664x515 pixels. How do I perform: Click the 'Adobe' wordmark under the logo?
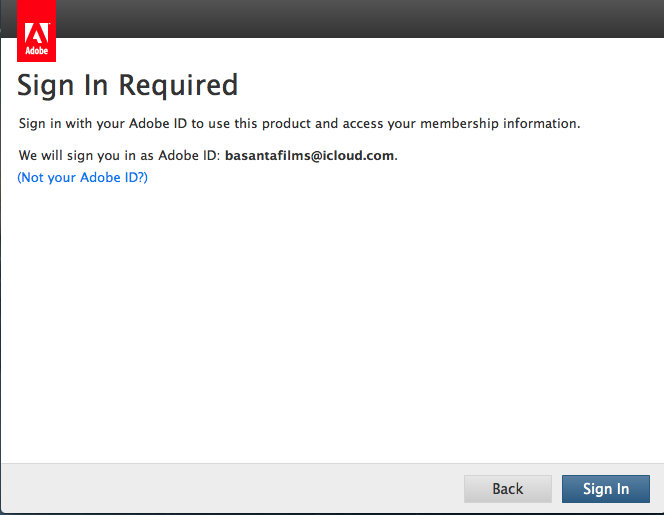pyautogui.click(x=35, y=50)
